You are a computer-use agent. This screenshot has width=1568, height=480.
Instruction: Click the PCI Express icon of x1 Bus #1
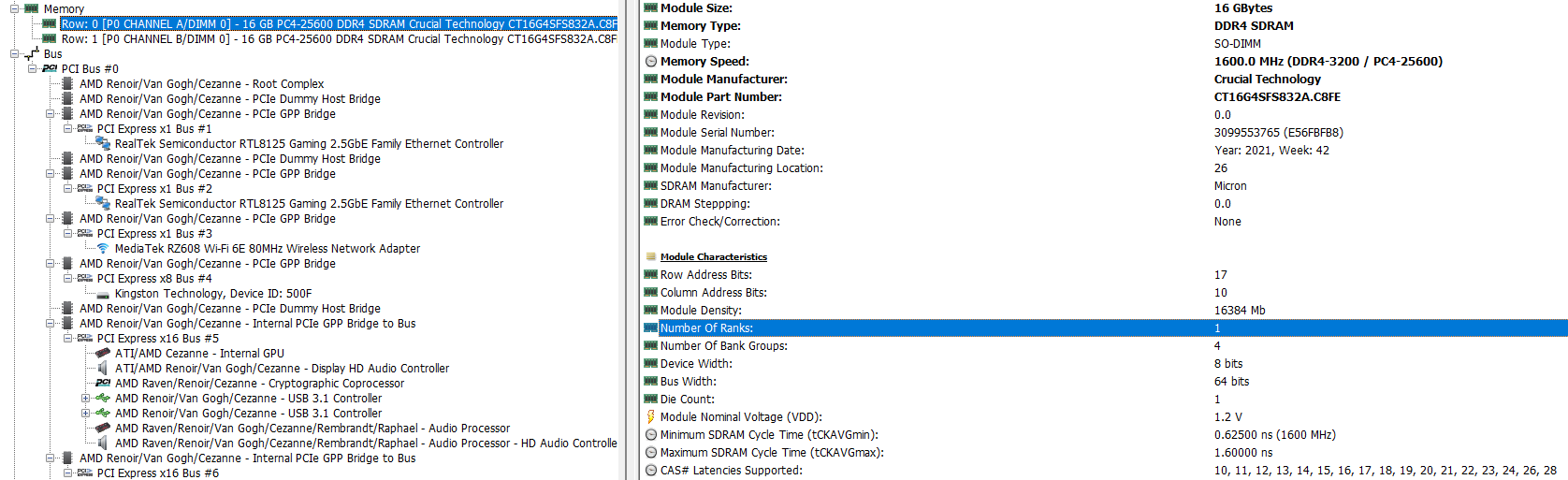84,129
